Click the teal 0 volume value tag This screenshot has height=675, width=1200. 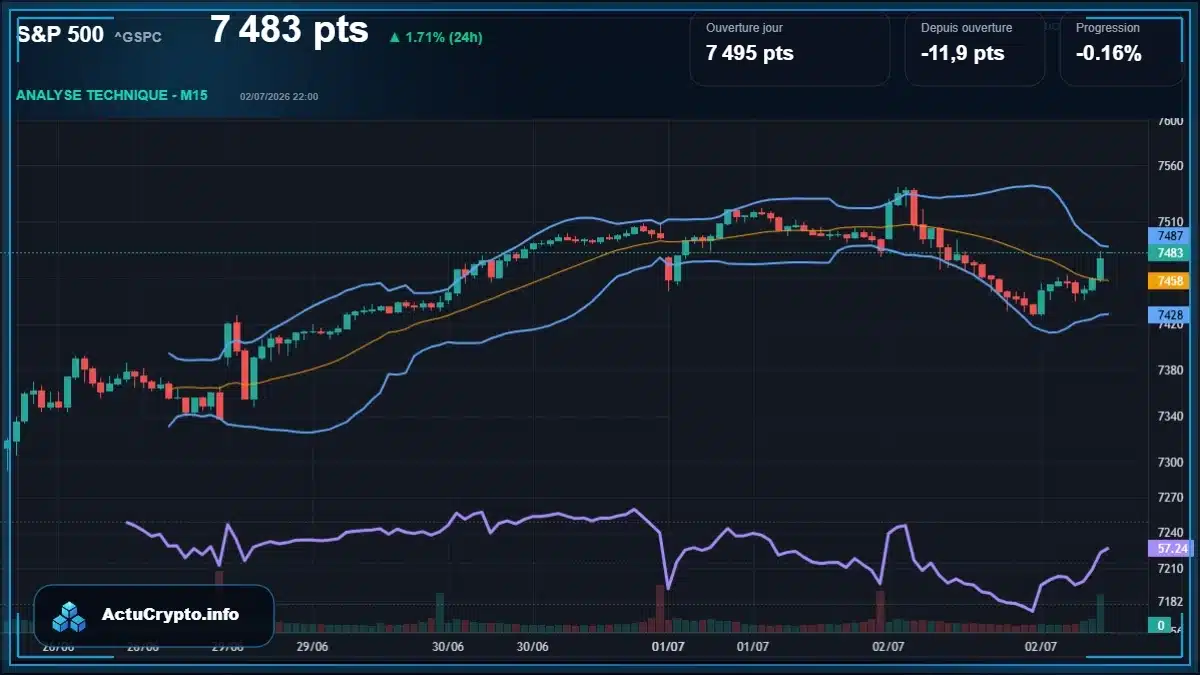coord(1162,626)
